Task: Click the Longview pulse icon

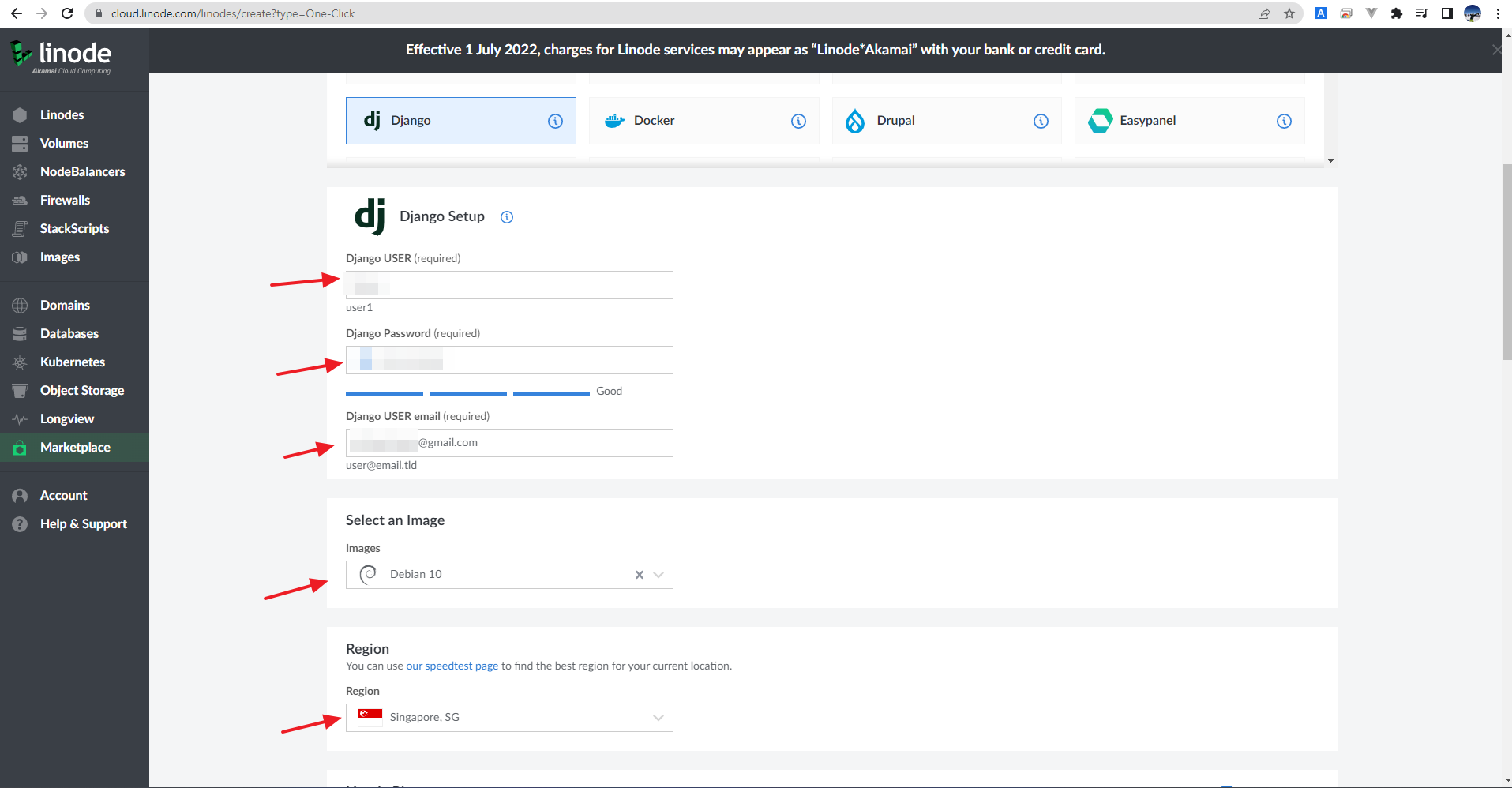Action: (x=20, y=418)
